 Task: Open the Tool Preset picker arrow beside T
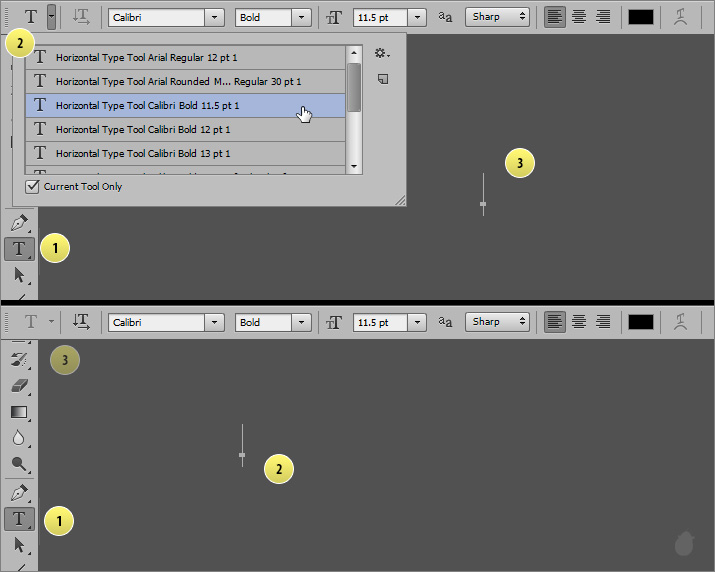pos(51,16)
